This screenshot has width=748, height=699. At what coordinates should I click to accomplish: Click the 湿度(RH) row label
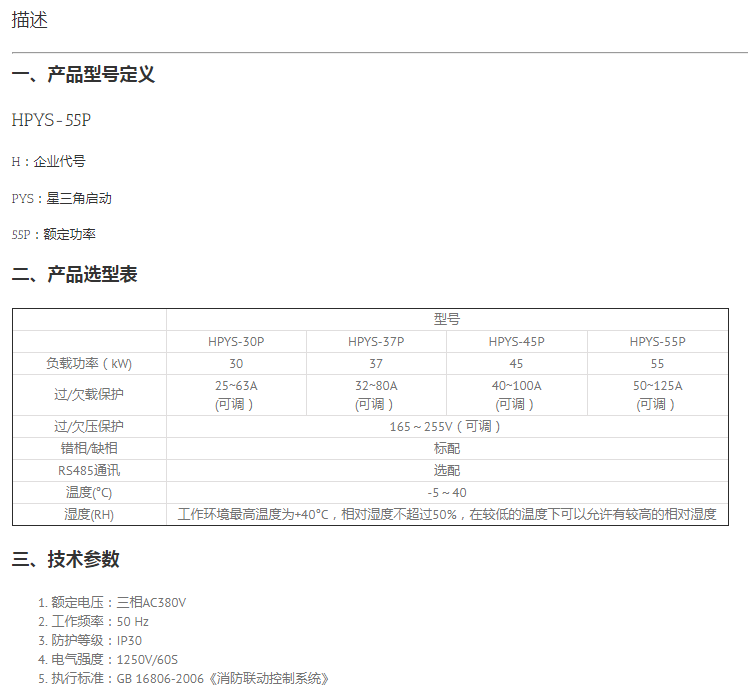click(89, 514)
